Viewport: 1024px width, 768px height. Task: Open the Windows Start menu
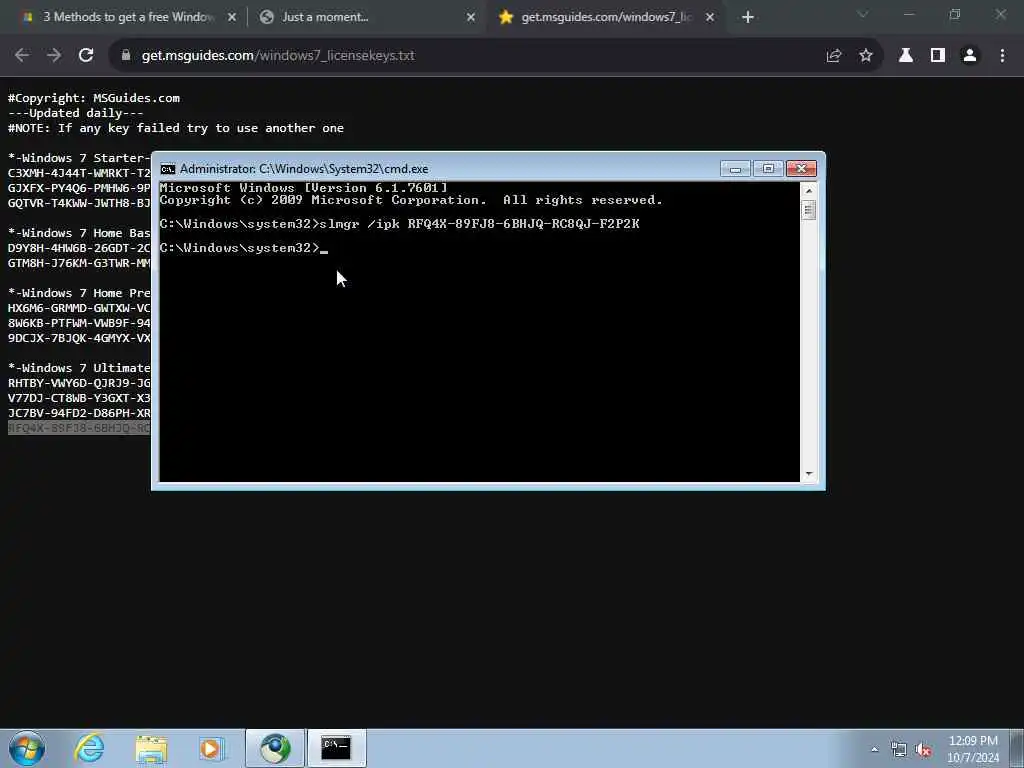27,748
